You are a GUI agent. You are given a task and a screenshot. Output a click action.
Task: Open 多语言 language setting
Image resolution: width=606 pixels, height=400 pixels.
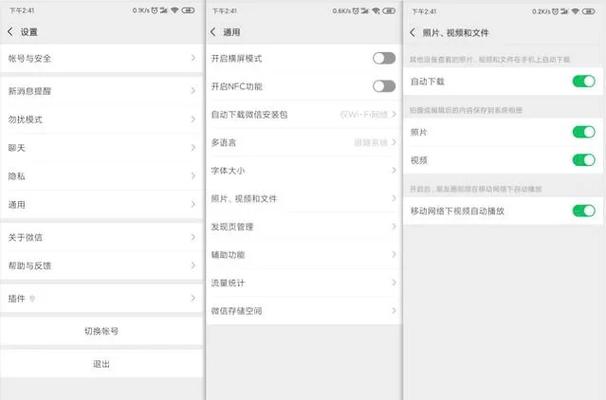click(304, 143)
